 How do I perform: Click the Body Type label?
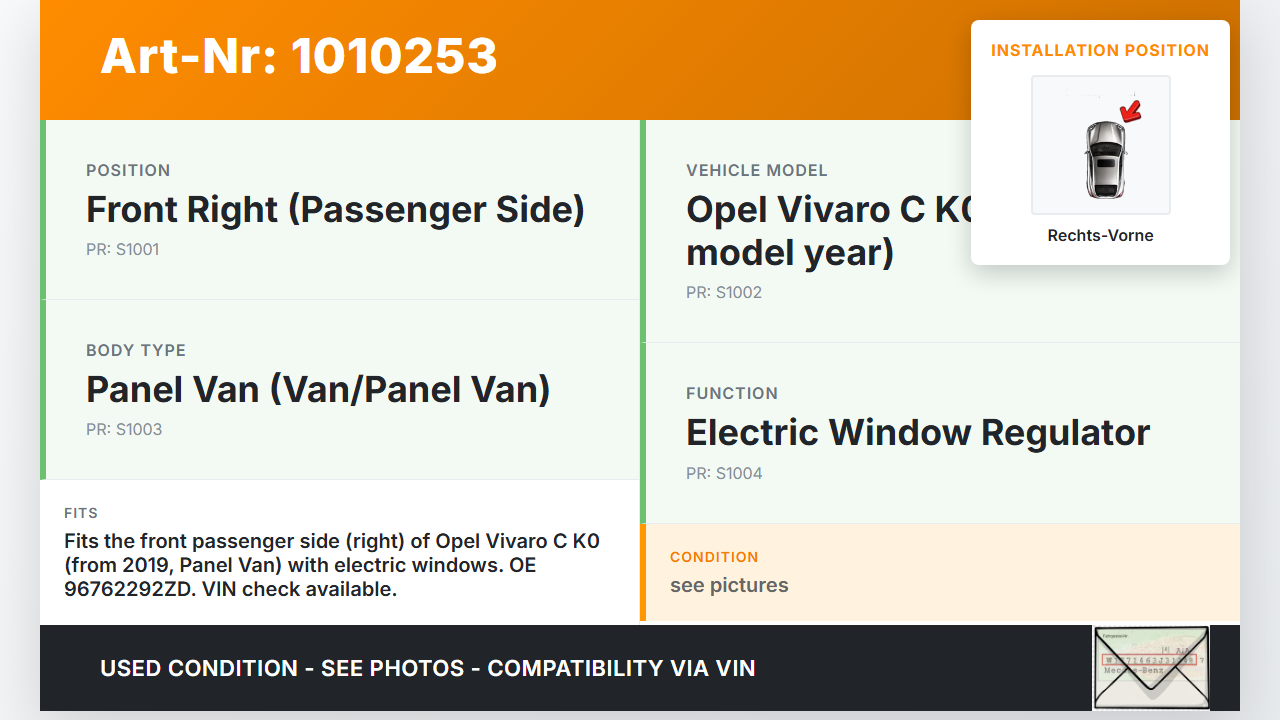(136, 351)
